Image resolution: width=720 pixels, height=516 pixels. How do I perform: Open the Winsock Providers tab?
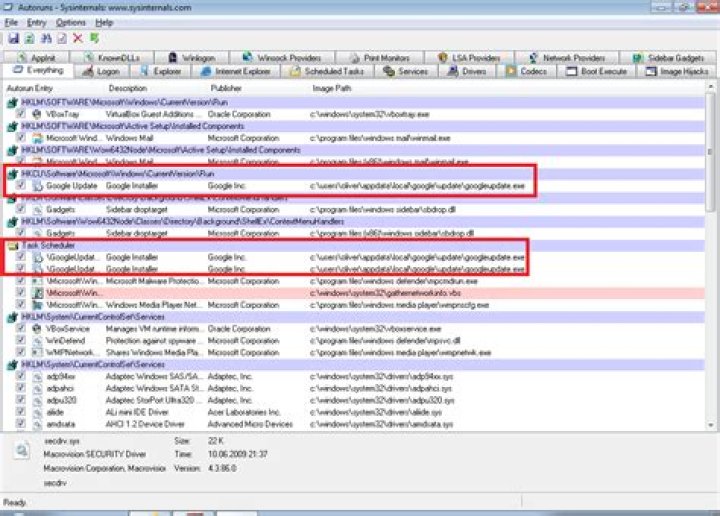(x=282, y=58)
